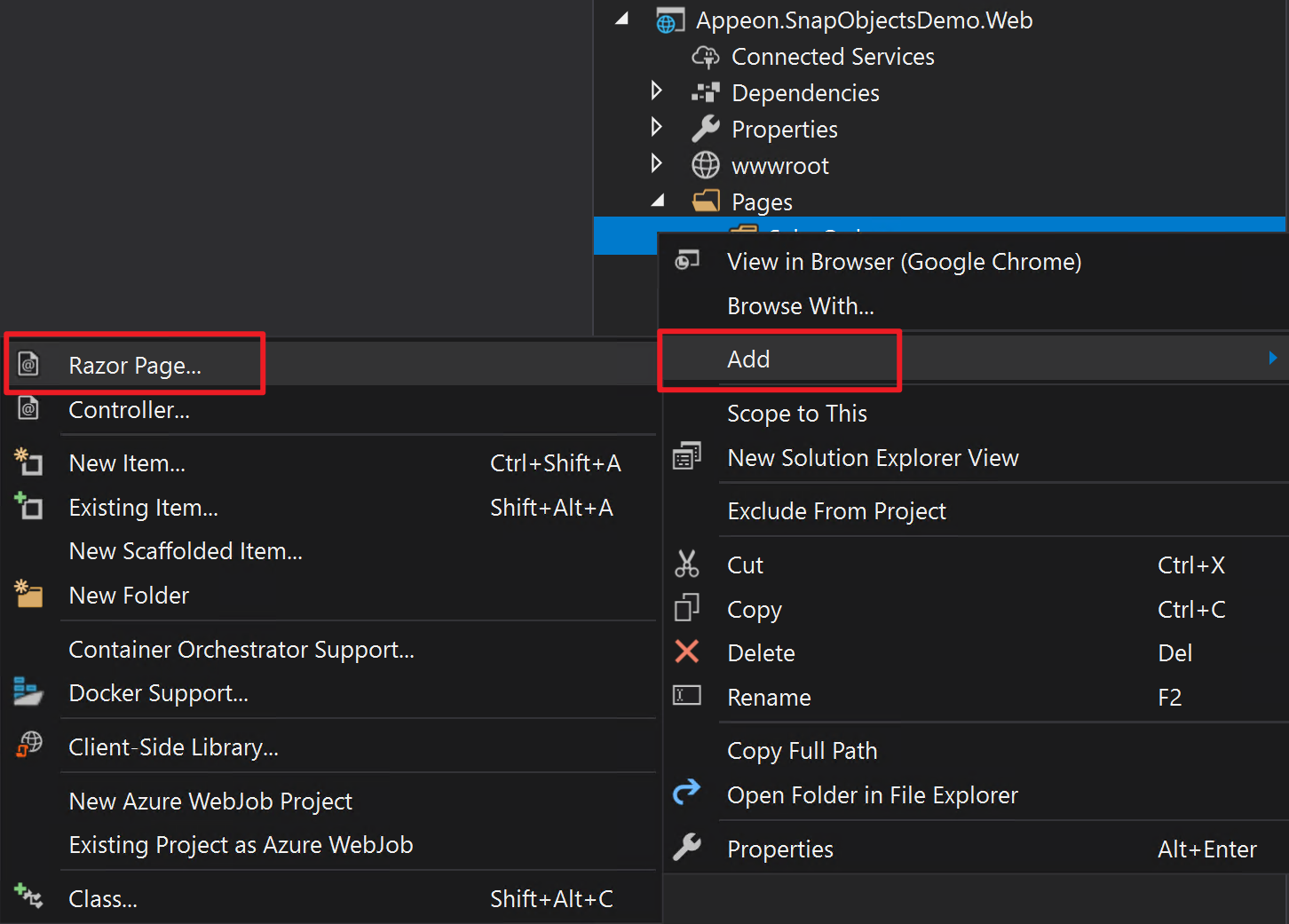Click the Controller item icon
The height and width of the screenshot is (924, 1289).
28,408
